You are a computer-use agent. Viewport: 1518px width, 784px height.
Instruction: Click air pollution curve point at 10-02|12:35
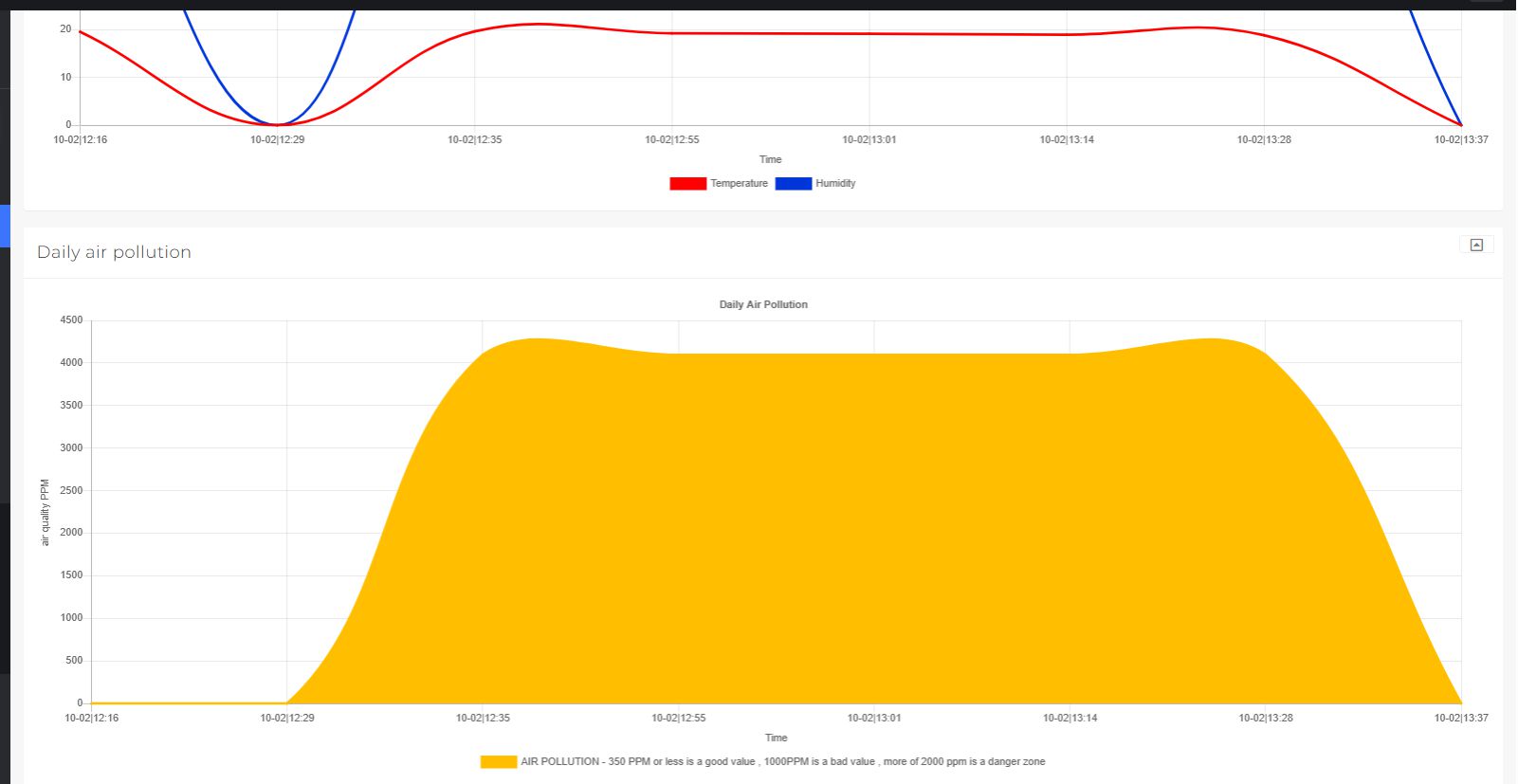483,354
